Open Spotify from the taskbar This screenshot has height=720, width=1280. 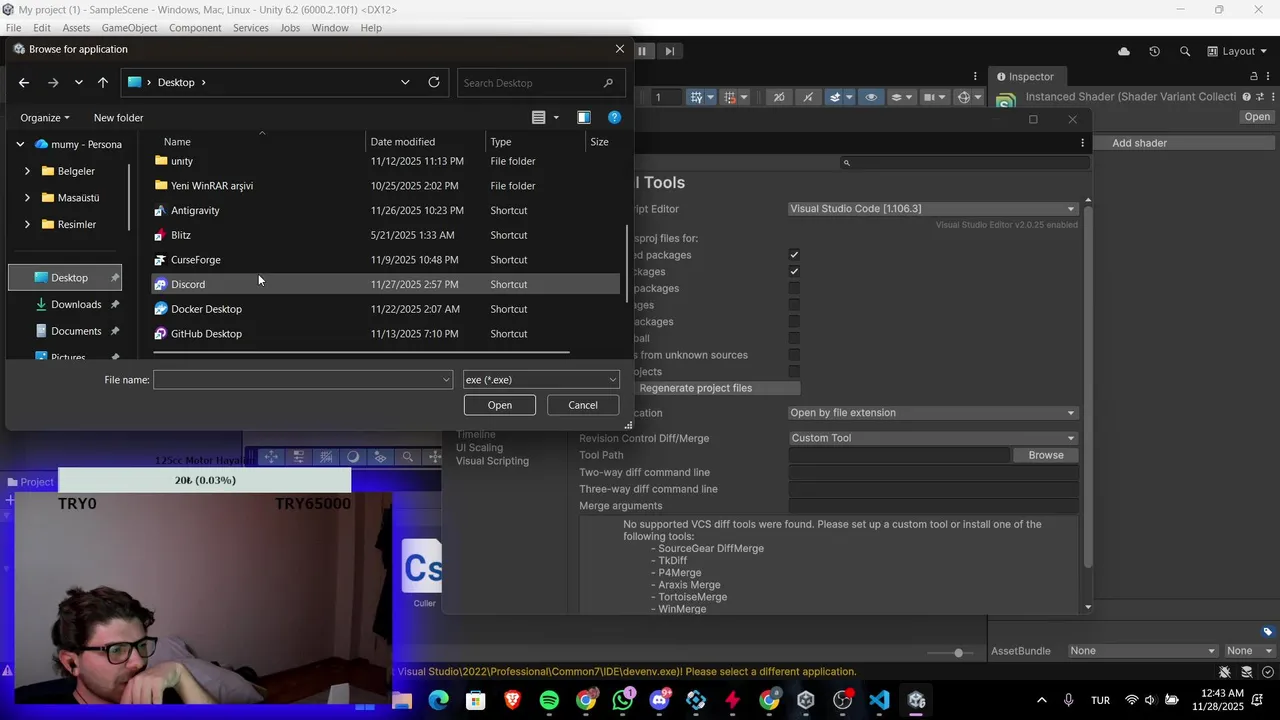549,700
